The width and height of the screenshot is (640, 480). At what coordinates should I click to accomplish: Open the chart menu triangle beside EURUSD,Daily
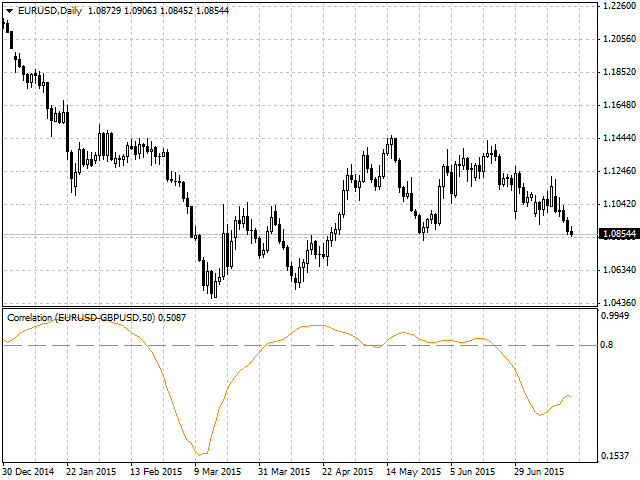coord(9,11)
